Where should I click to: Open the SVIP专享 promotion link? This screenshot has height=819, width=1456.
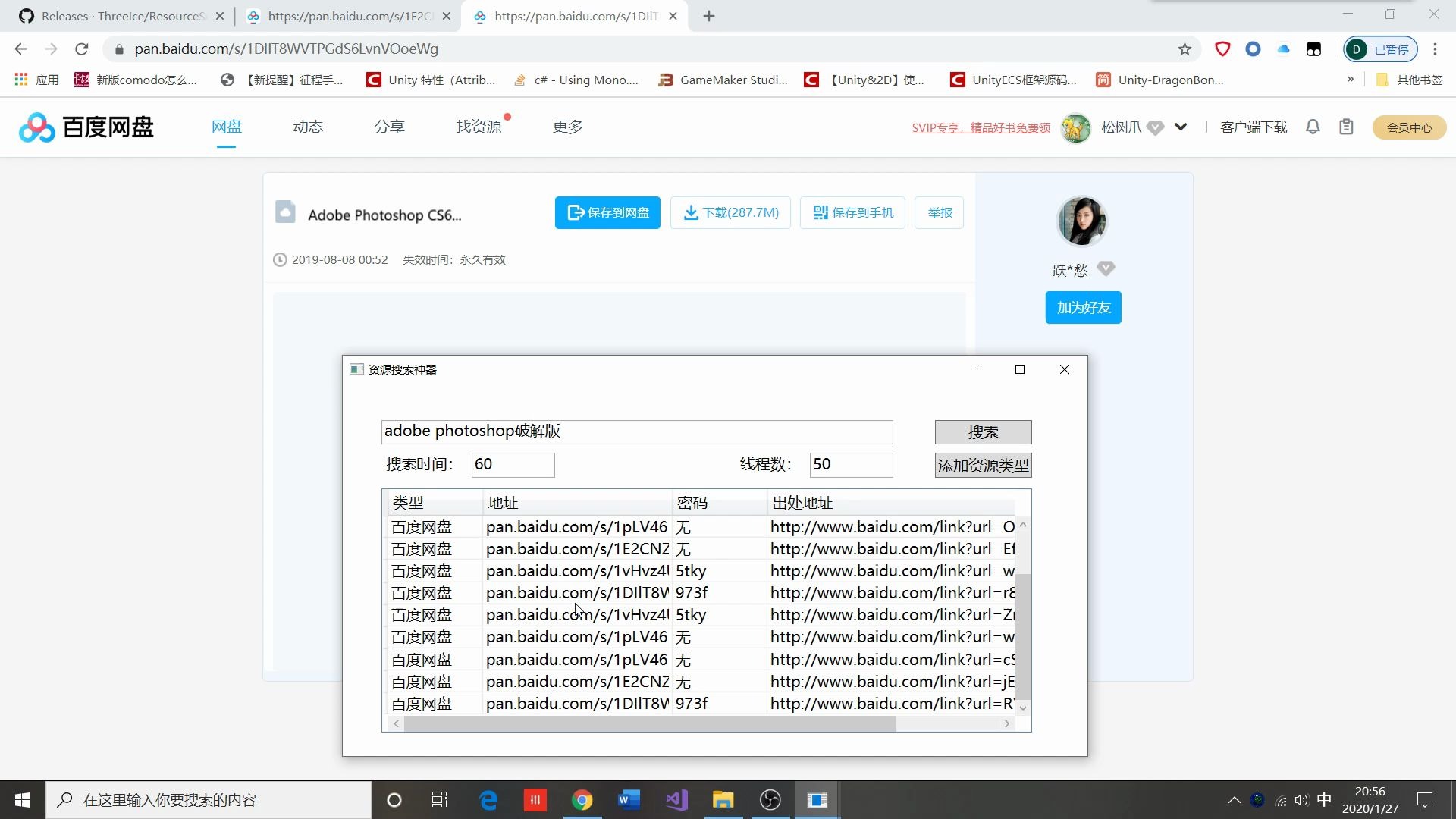[x=981, y=127]
